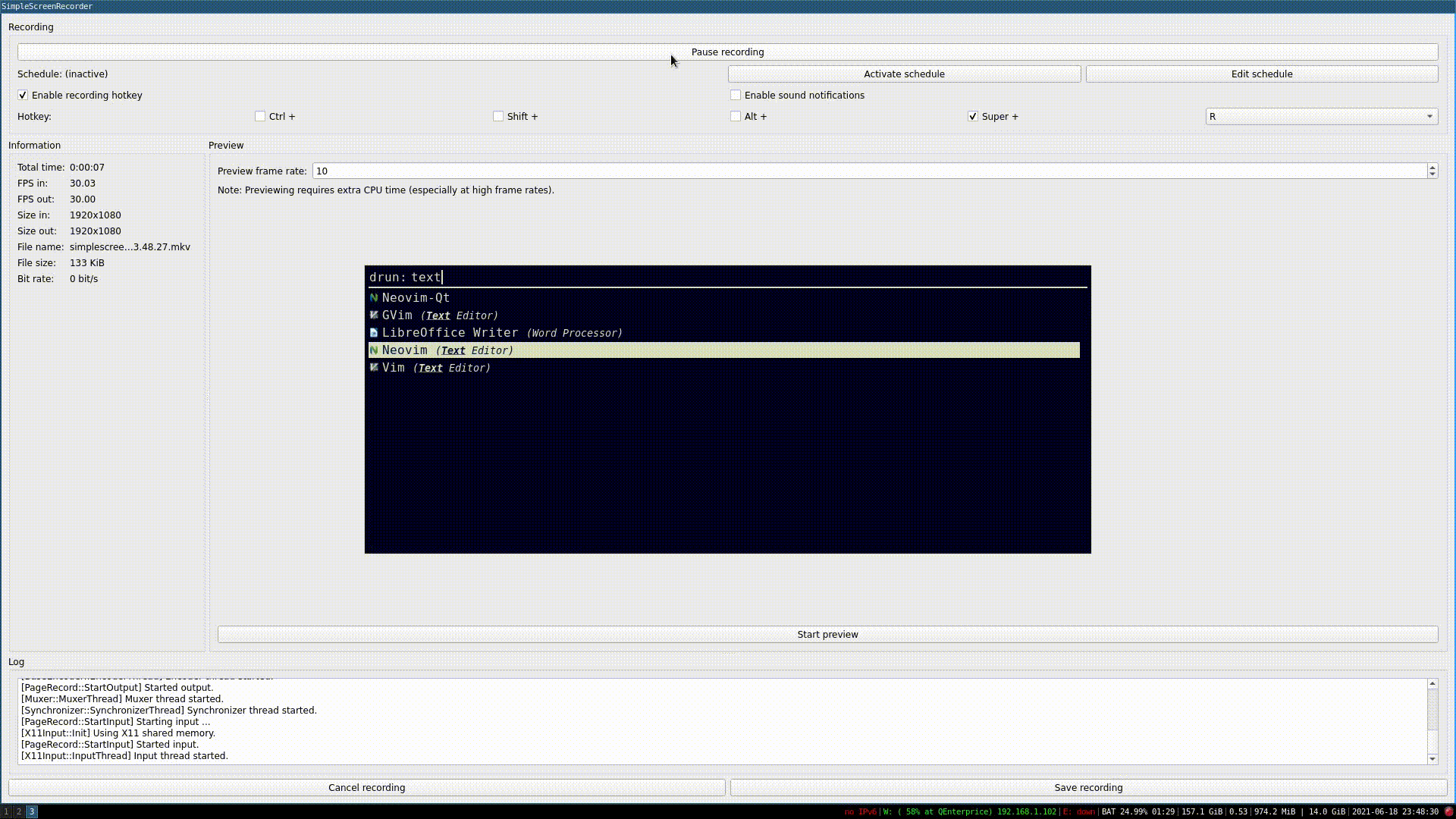Click the red recording tray icon
The height and width of the screenshot is (819, 1456).
tap(1448, 811)
